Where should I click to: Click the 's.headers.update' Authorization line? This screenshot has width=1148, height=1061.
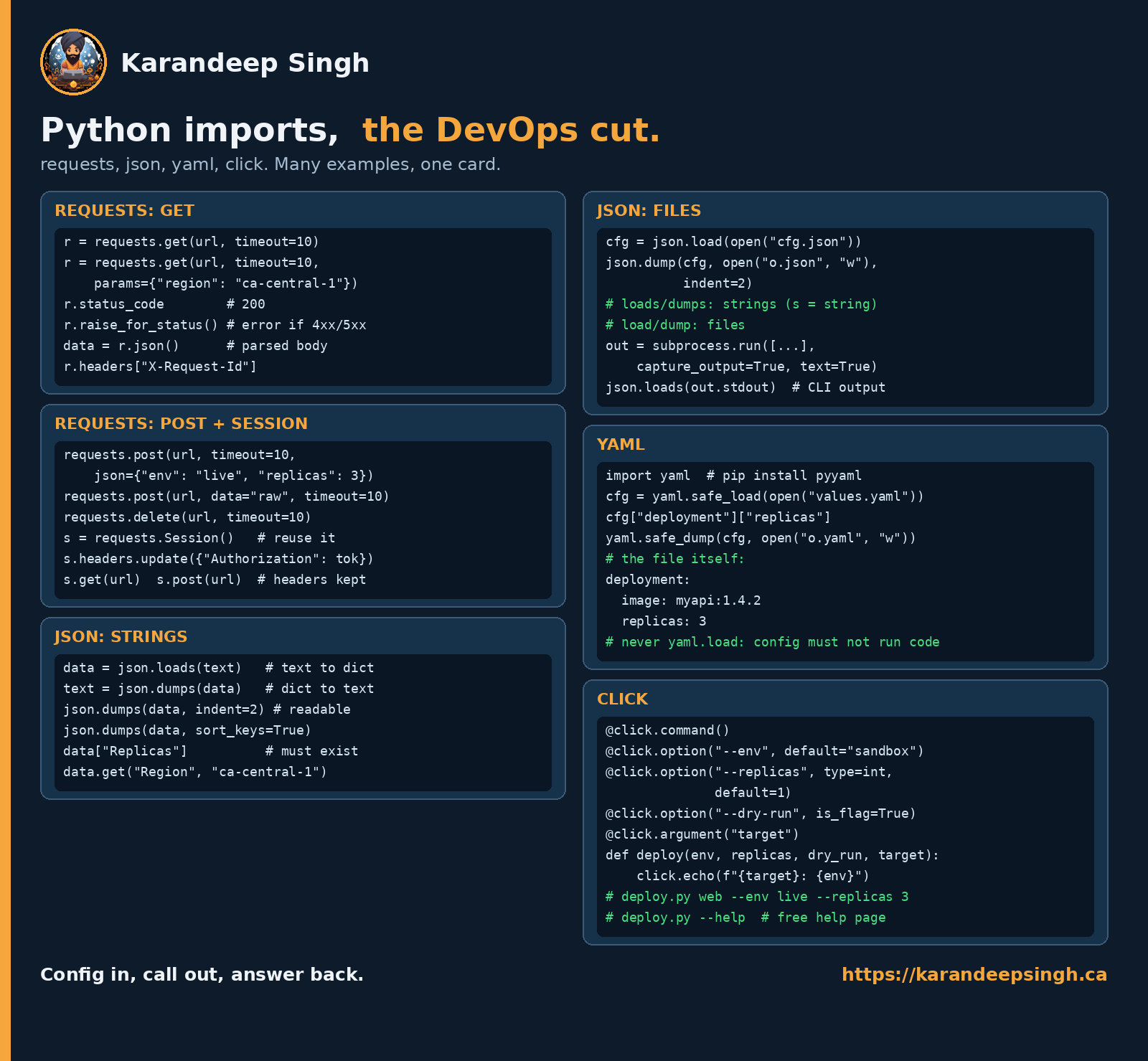coord(218,559)
